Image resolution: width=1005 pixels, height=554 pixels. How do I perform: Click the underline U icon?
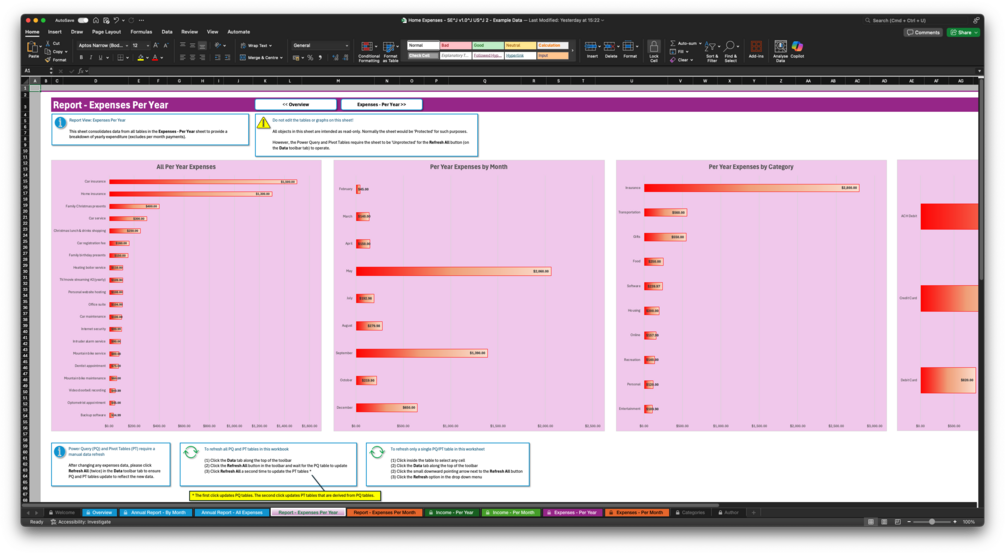pyautogui.click(x=100, y=58)
